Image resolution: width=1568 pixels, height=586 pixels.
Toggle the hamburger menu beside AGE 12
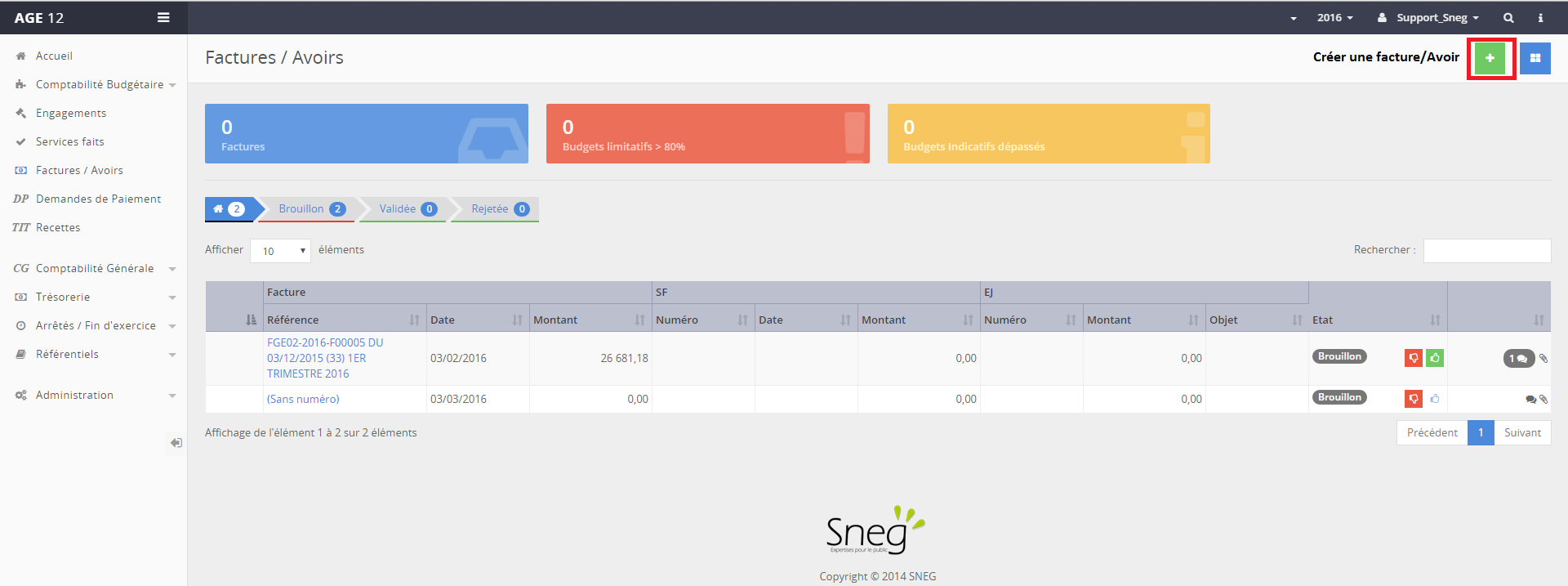163,18
